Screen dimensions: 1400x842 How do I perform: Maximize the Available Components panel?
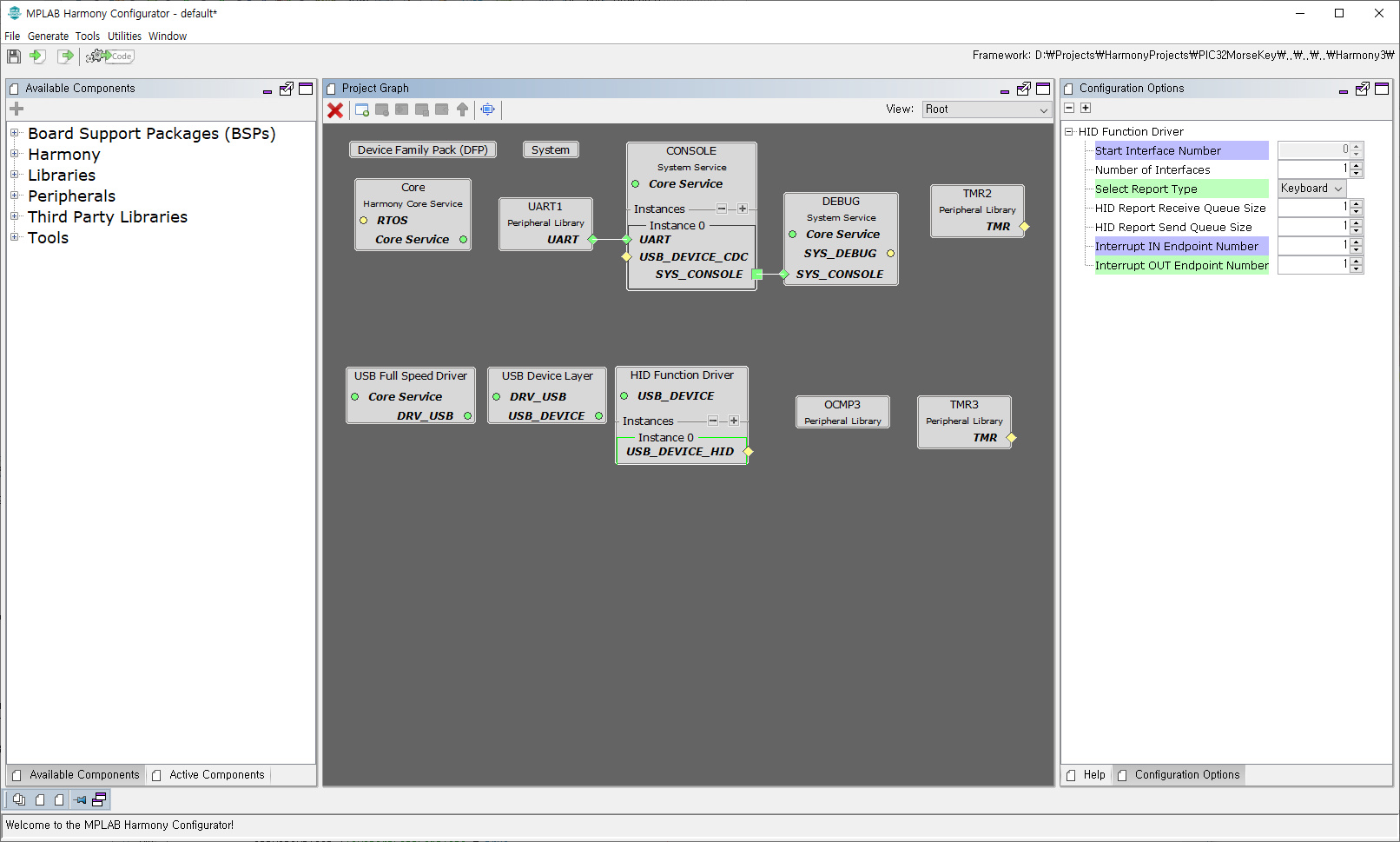pos(306,89)
